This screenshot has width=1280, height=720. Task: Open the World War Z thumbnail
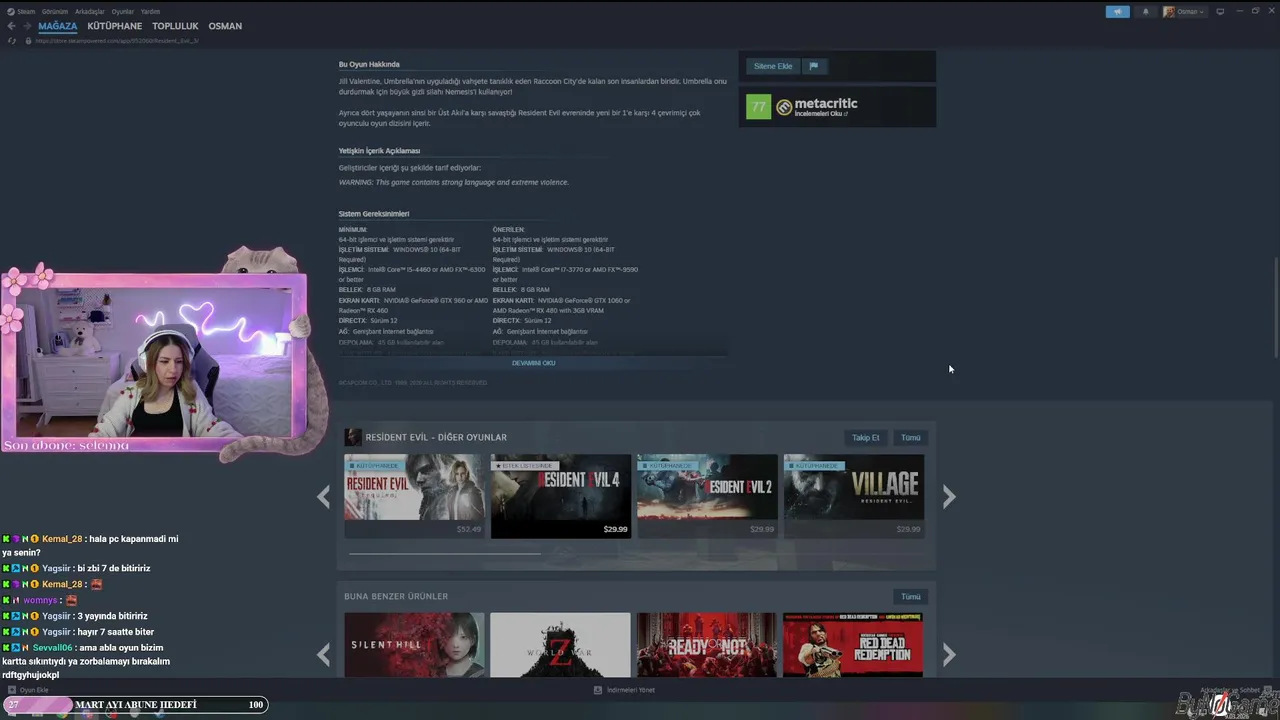click(x=560, y=645)
